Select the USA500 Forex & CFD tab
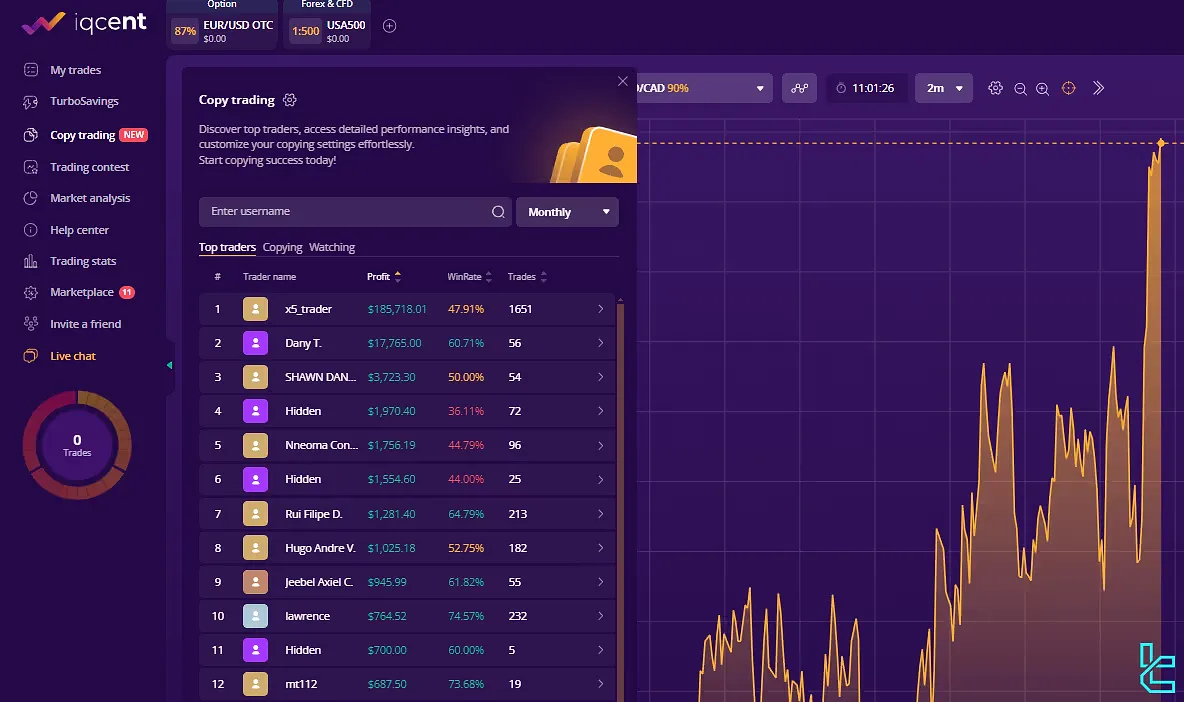Screen dimensions: 1184x702 click(327, 30)
